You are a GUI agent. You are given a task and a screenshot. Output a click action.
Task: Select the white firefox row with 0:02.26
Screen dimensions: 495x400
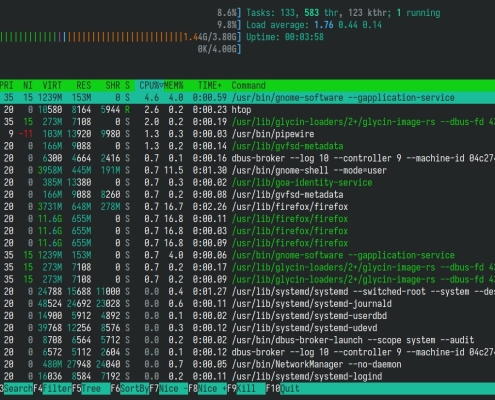pos(247,207)
